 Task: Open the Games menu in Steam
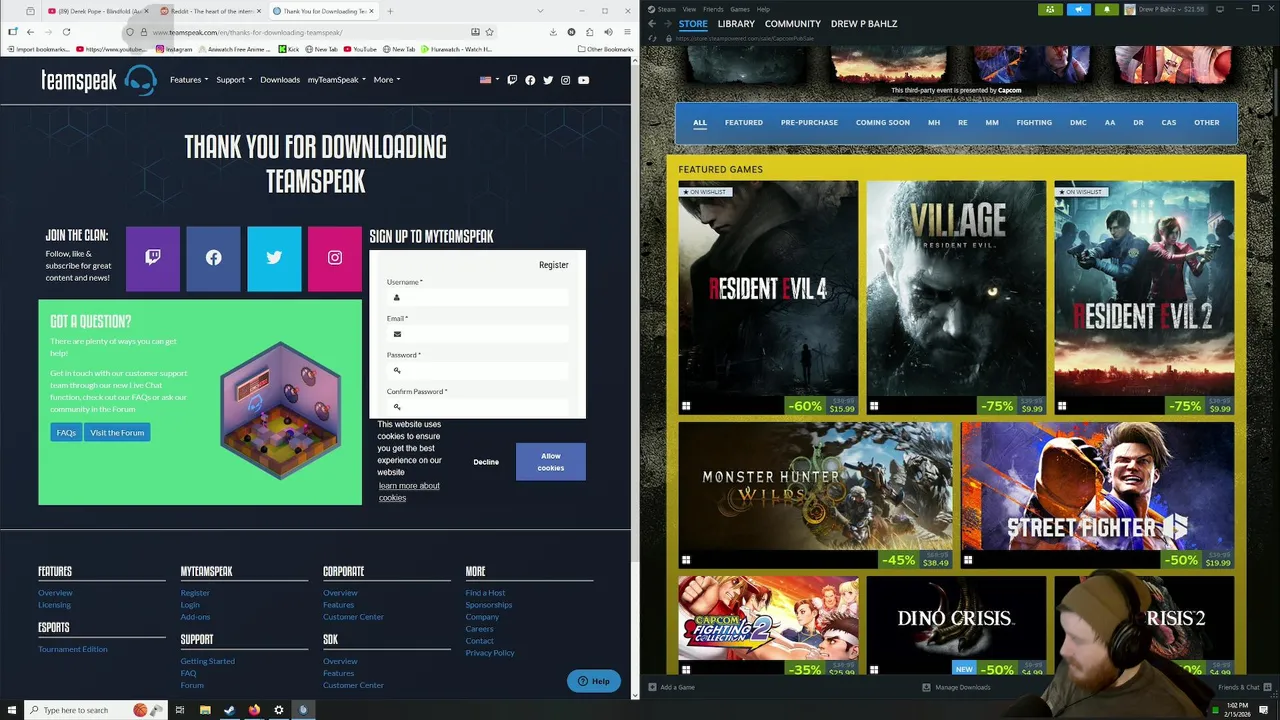(740, 9)
